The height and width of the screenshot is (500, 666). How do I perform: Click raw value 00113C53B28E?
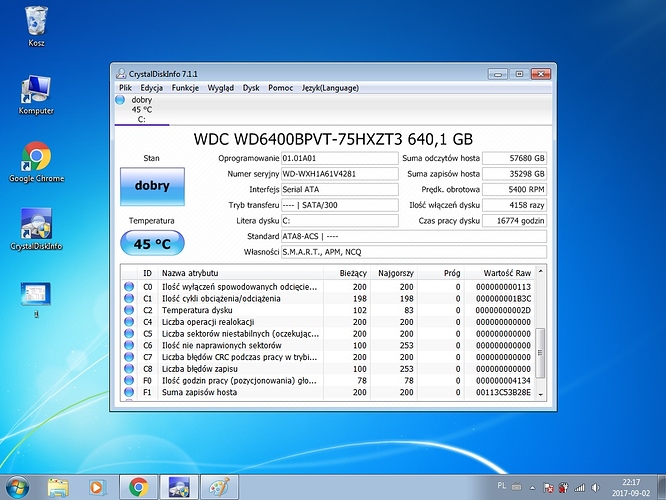[503, 392]
